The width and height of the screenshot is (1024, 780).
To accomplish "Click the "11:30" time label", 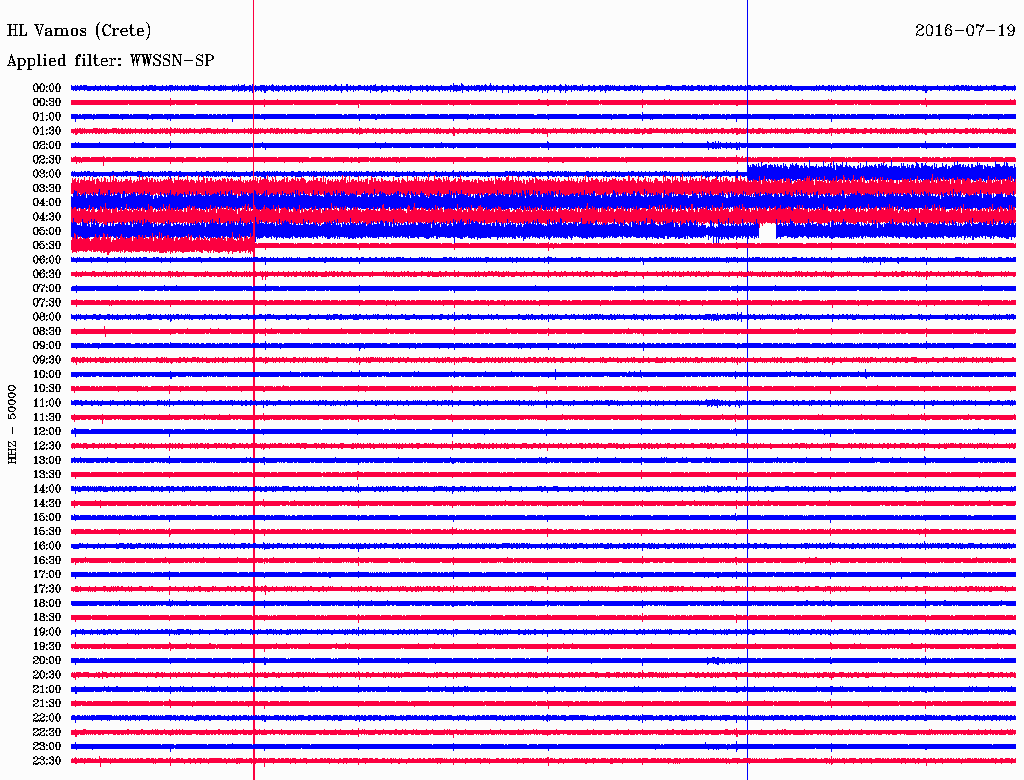I will [47, 417].
